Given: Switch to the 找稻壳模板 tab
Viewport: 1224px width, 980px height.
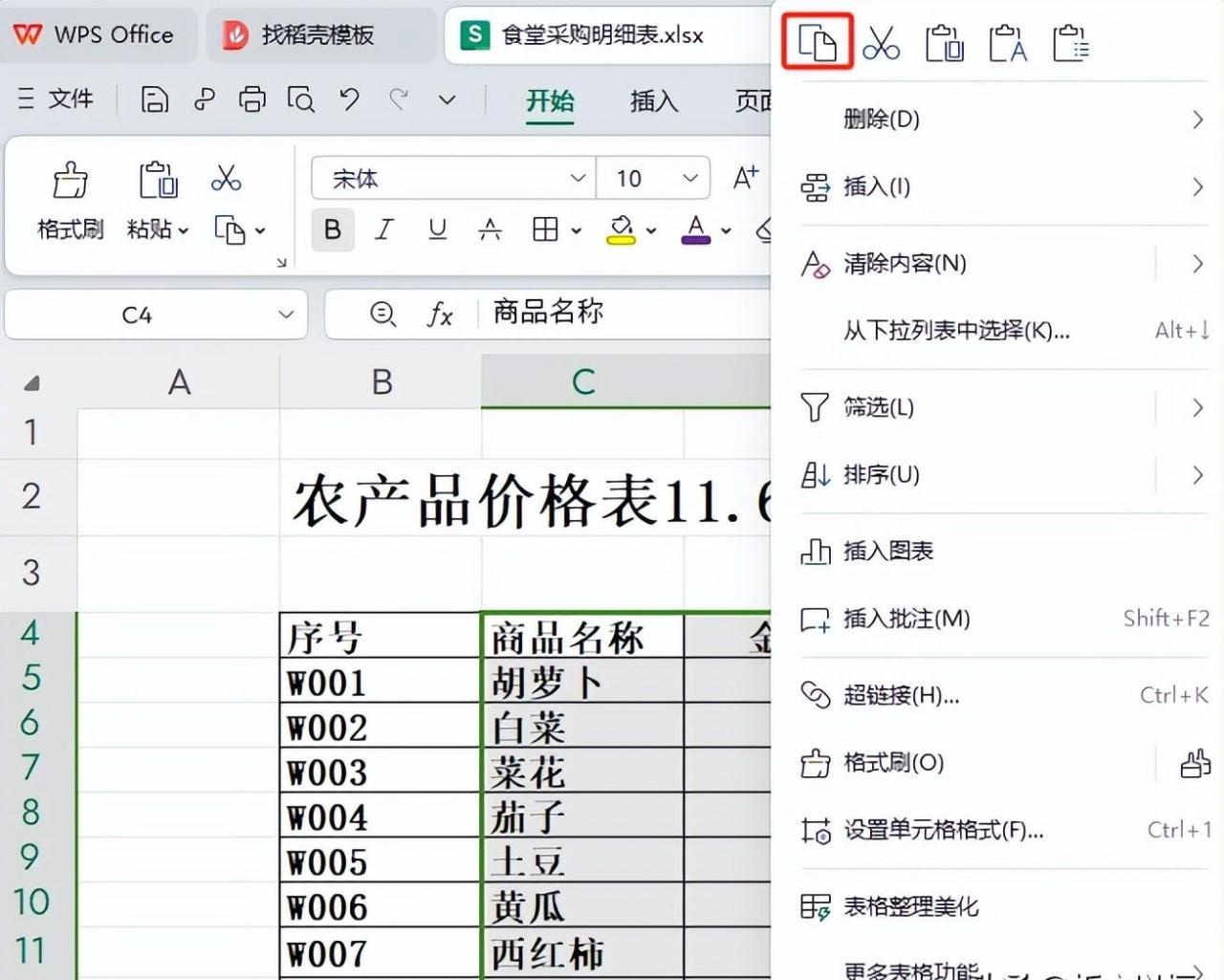Looking at the screenshot, I should click(x=319, y=35).
